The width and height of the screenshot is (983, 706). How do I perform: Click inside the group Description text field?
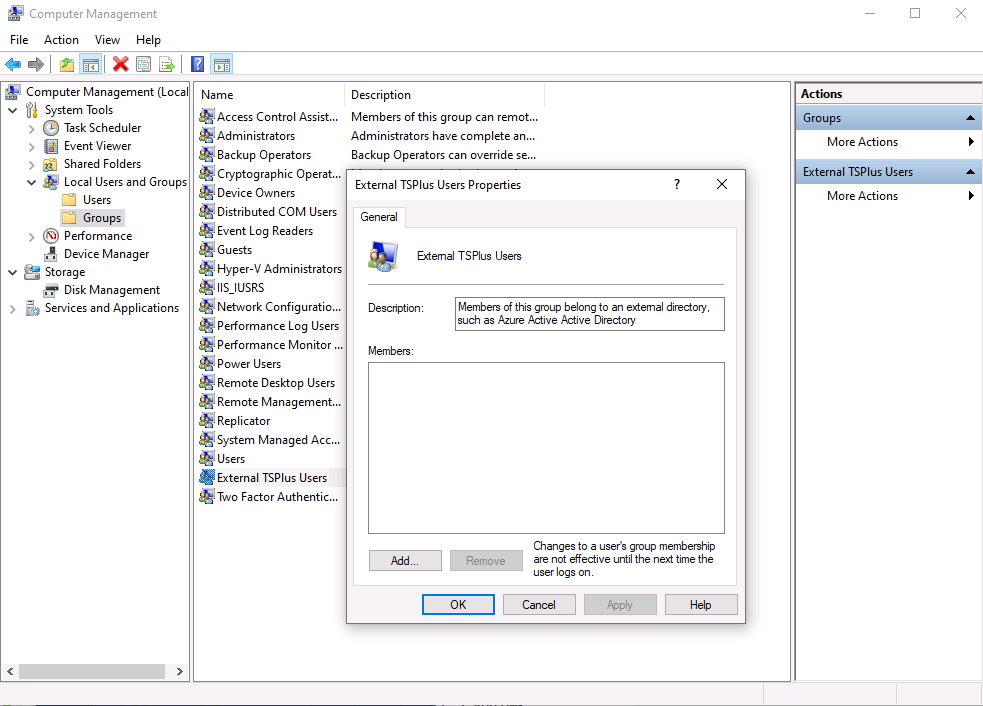pos(589,314)
